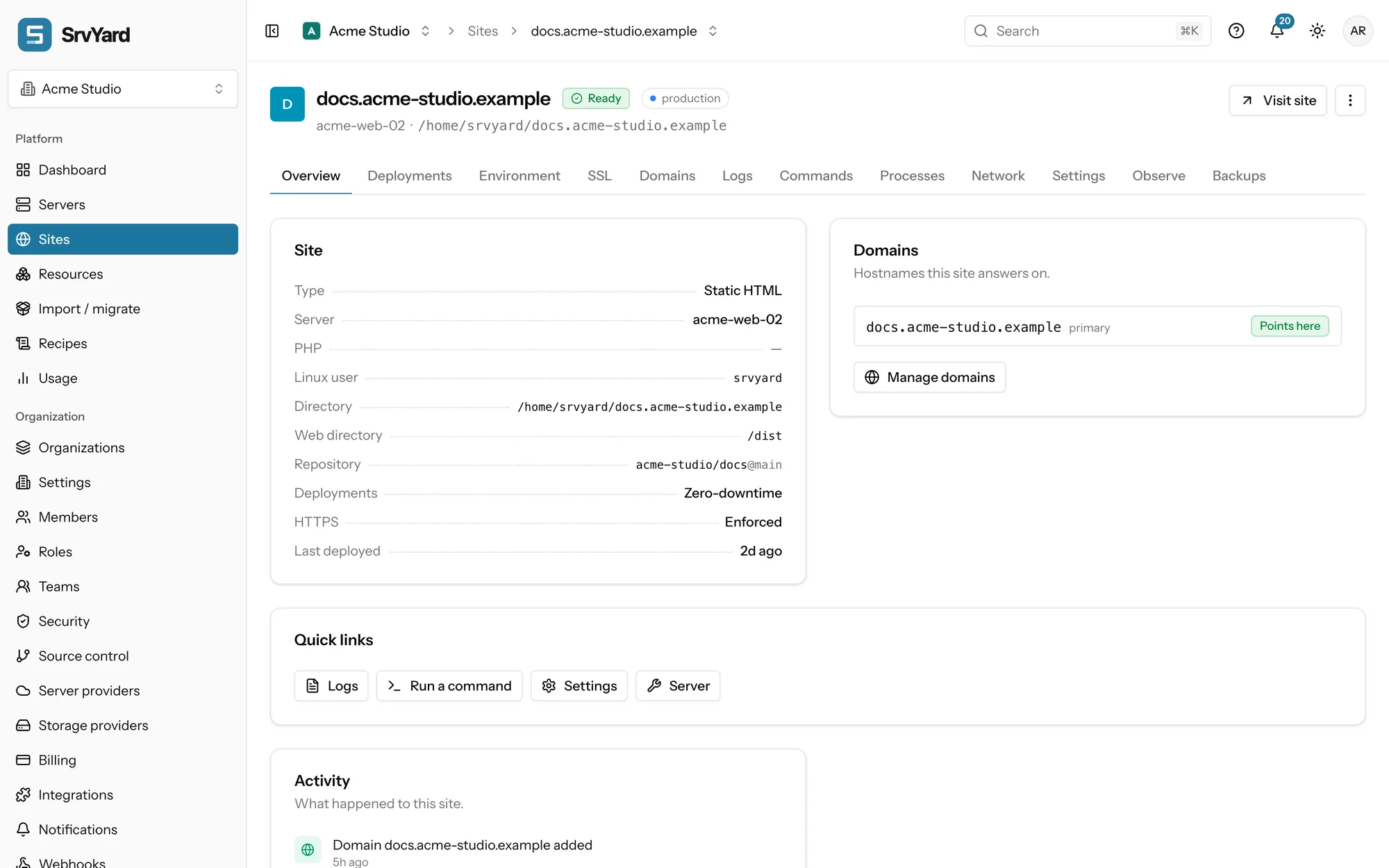The height and width of the screenshot is (868, 1389).
Task: Open Usage in sidebar
Action: coord(123,378)
